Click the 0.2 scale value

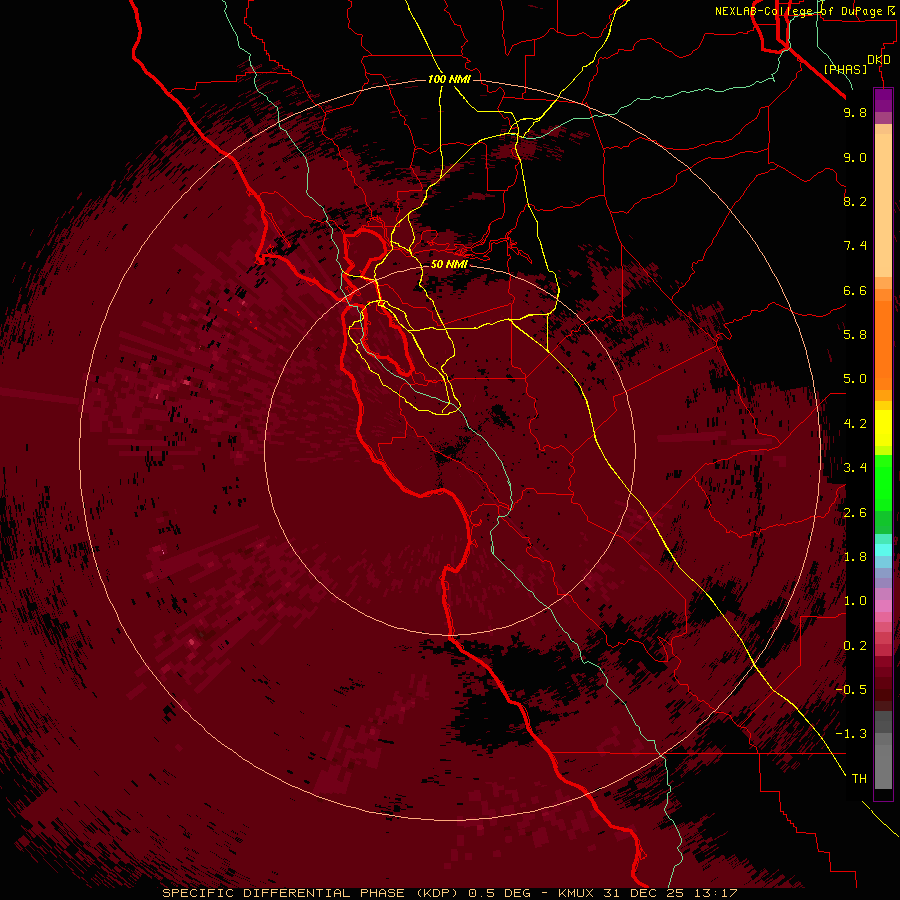point(855,646)
